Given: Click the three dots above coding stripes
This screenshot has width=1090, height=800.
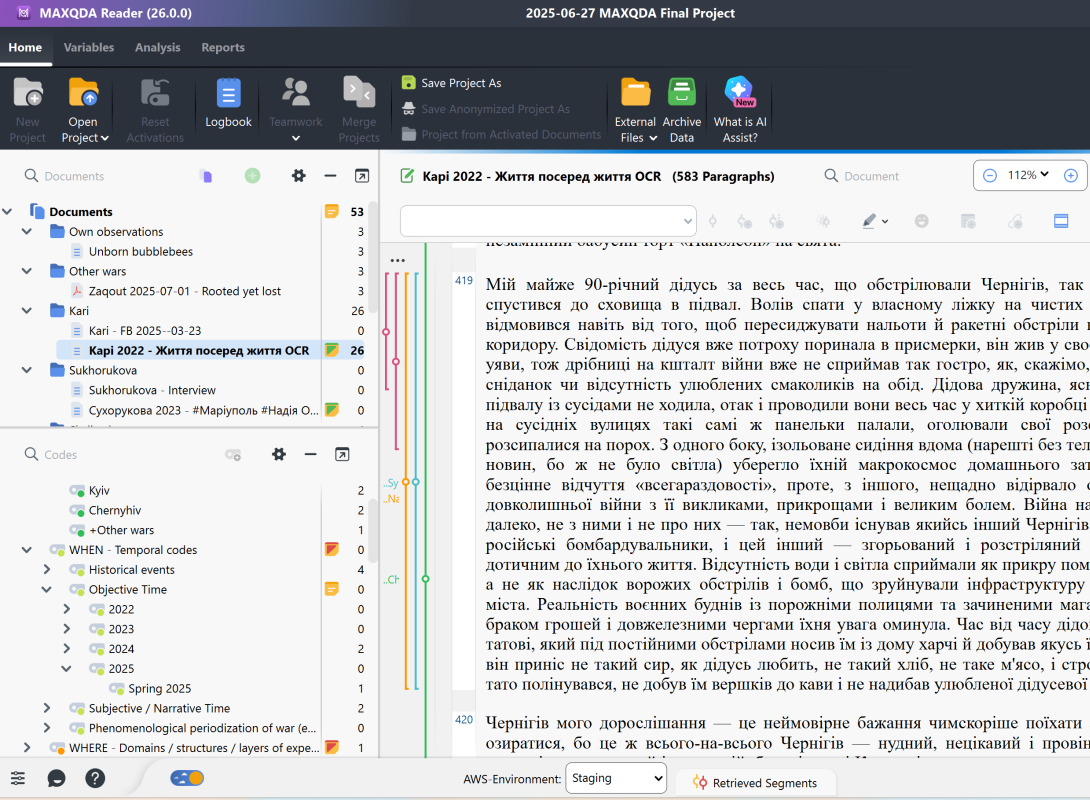Looking at the screenshot, I should (x=398, y=260).
